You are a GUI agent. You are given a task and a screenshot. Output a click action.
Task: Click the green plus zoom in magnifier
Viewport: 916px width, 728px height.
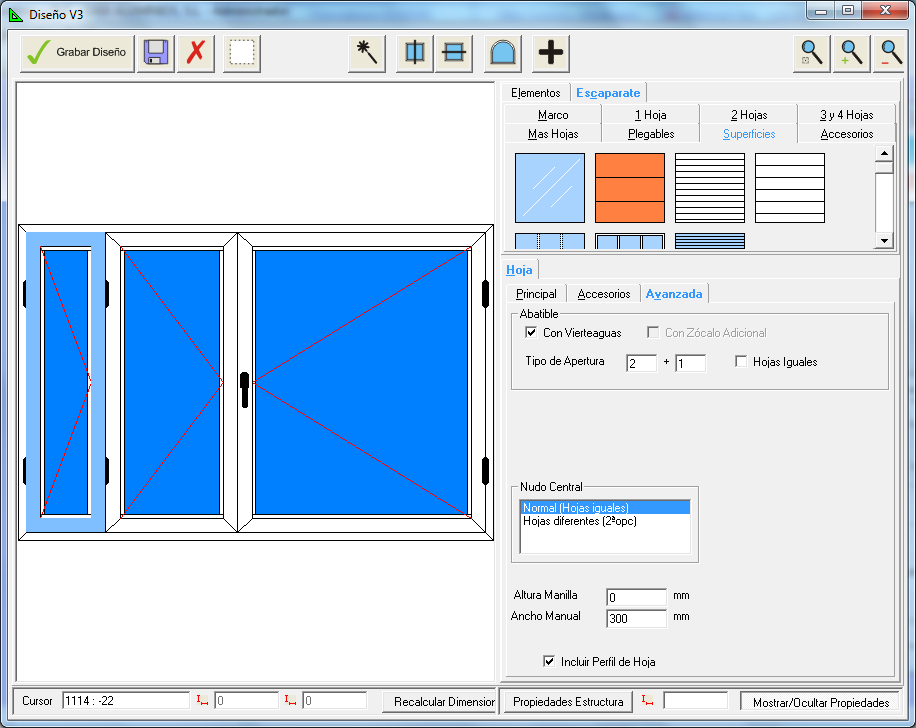pyautogui.click(x=852, y=53)
